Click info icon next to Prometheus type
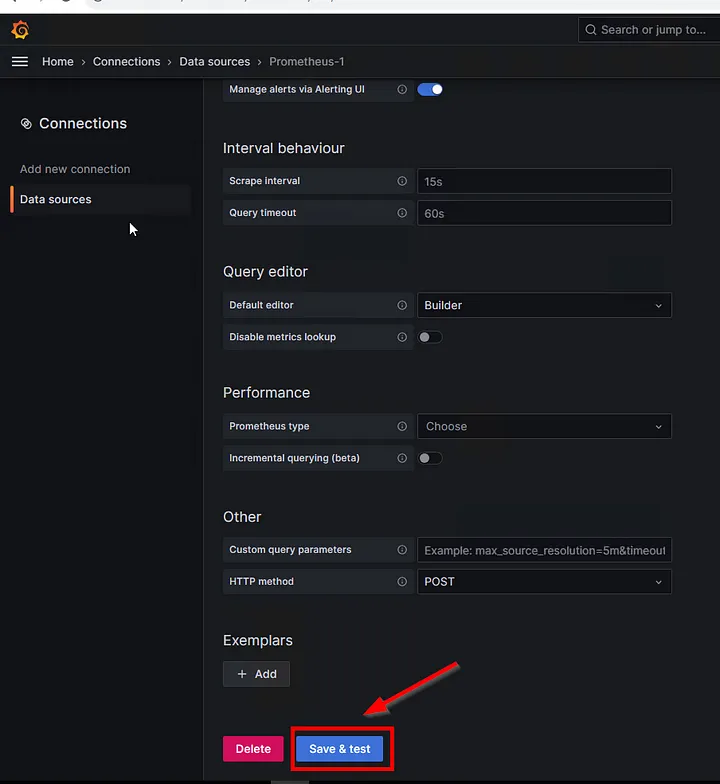 tap(402, 426)
